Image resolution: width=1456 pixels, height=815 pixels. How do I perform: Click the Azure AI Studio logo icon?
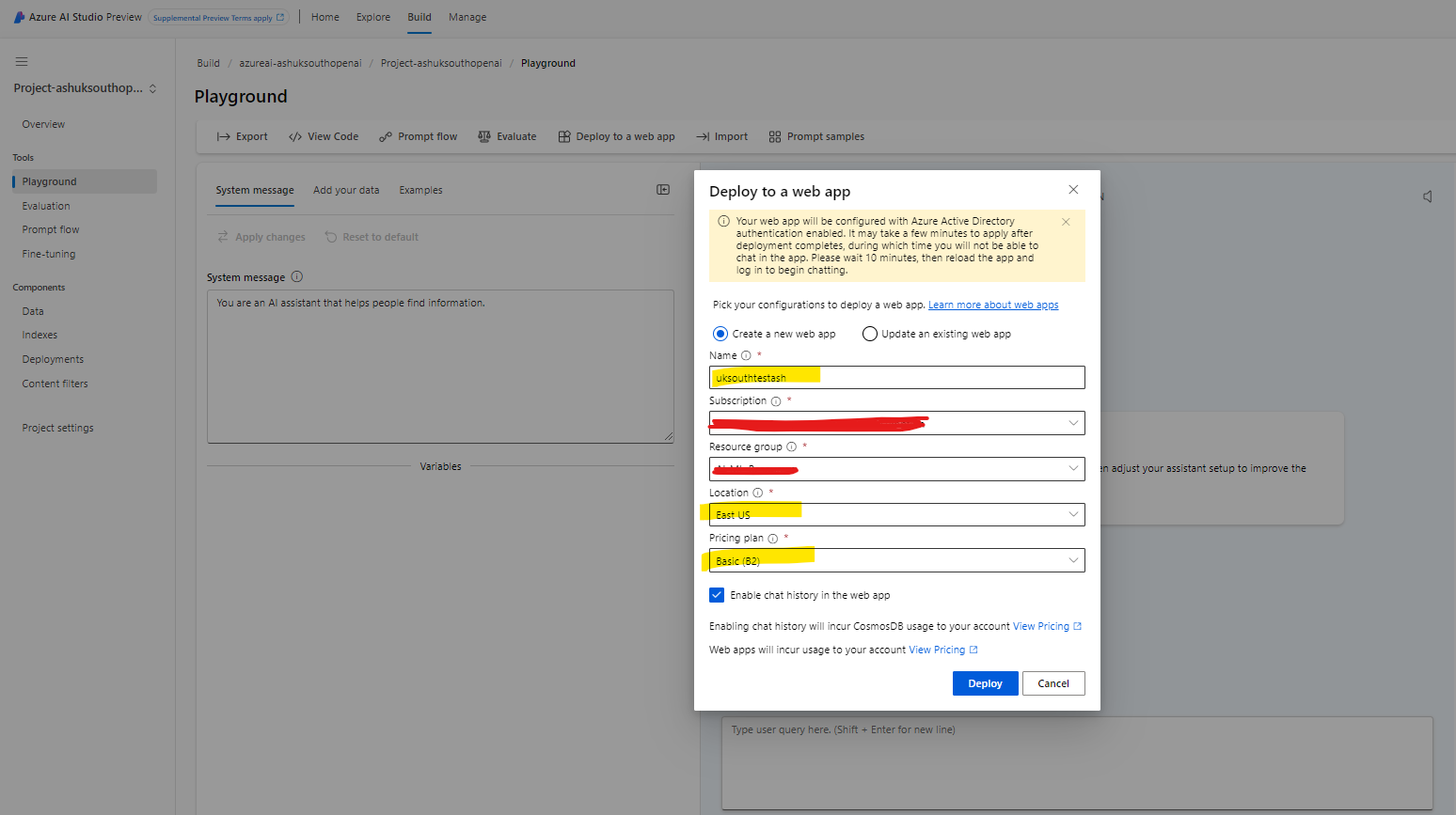point(19,17)
